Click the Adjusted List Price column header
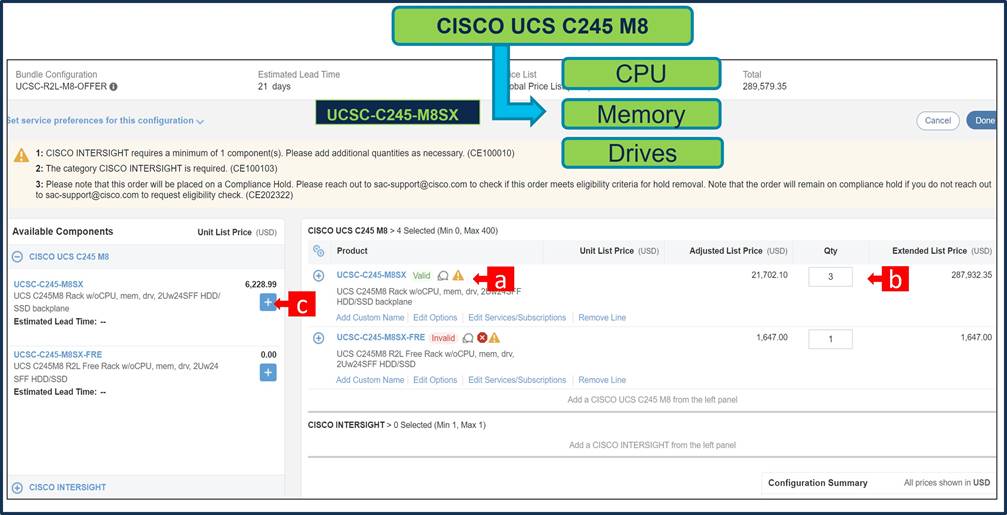 click(x=739, y=251)
